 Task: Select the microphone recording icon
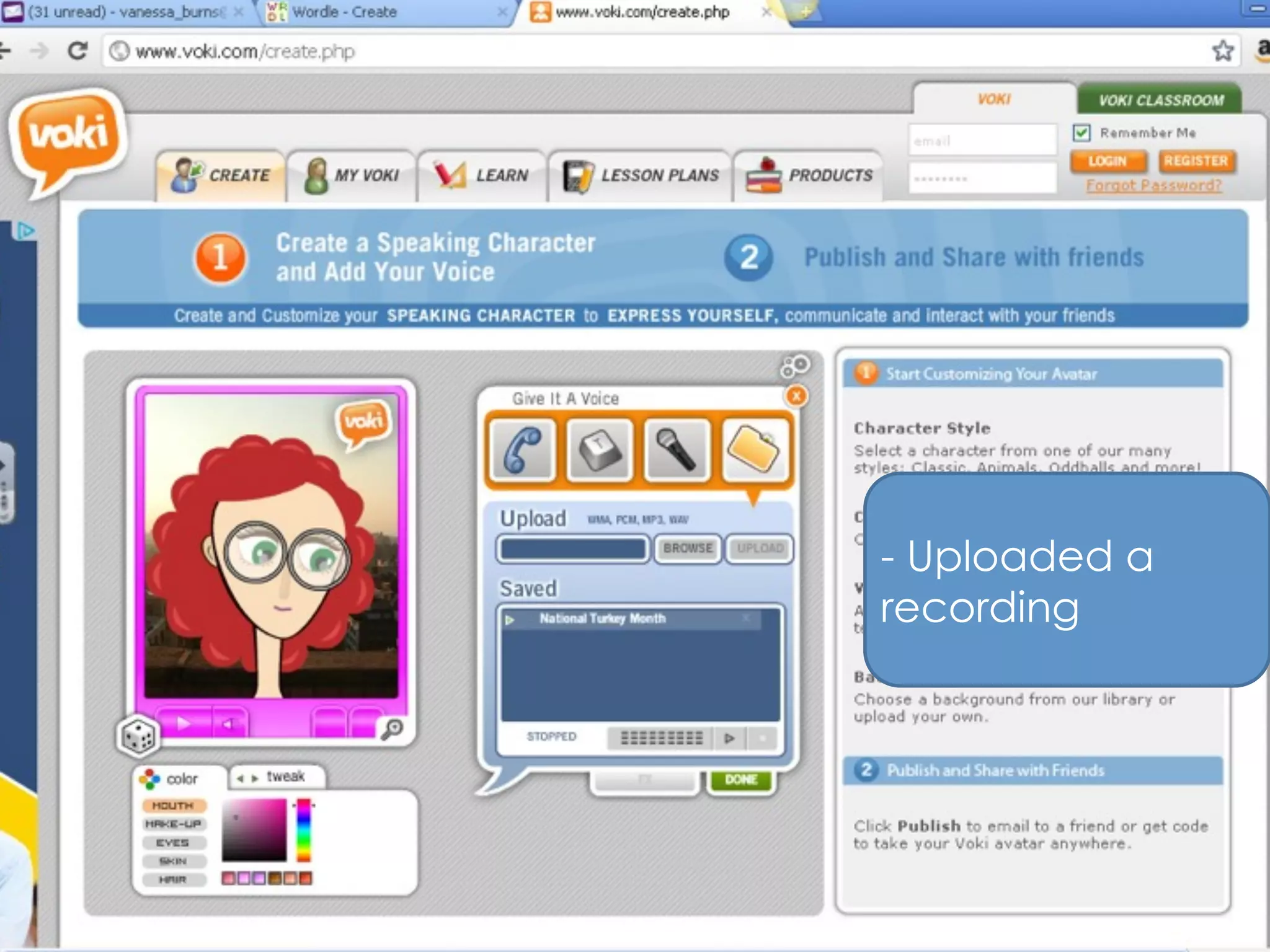(x=677, y=450)
